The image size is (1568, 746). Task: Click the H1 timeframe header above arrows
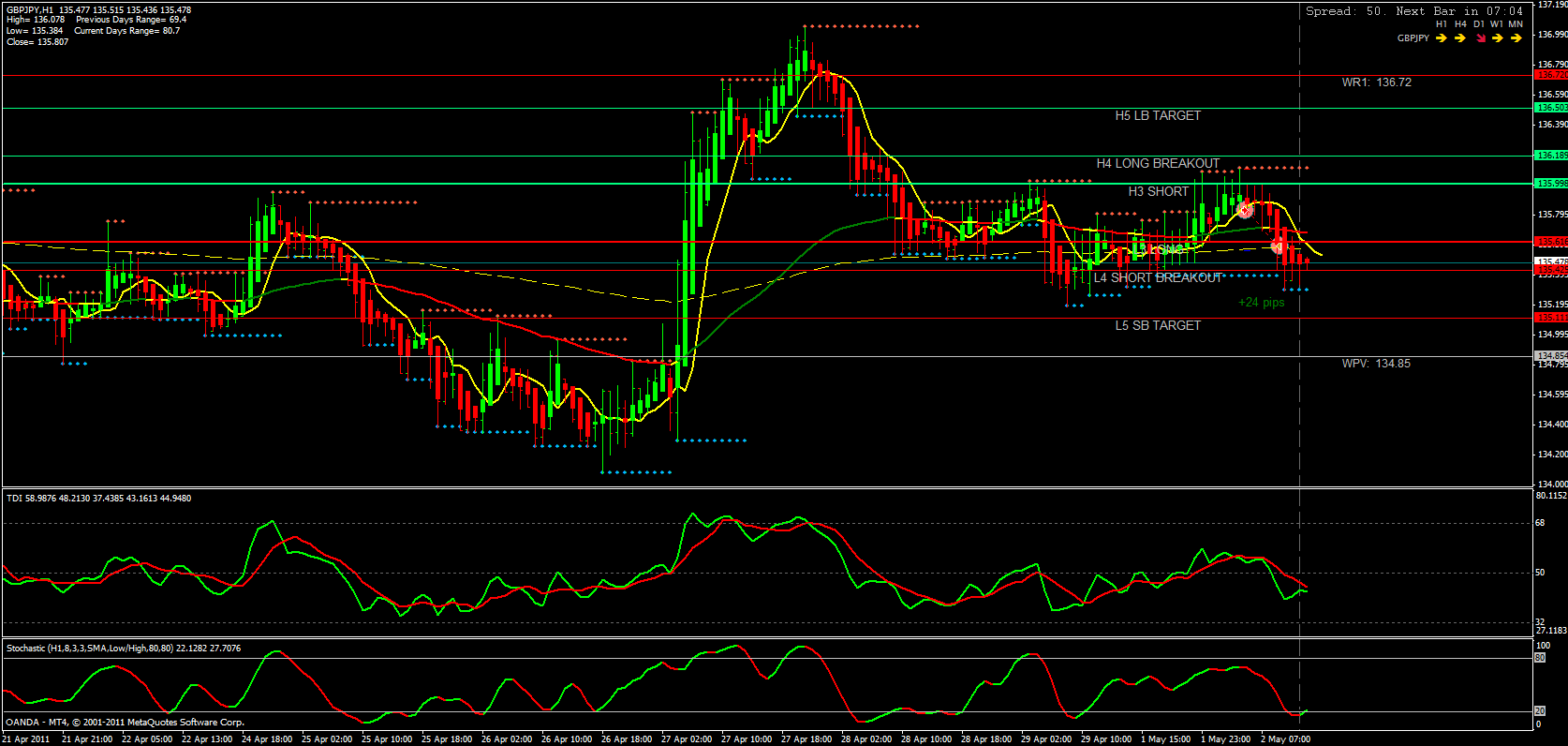(1442, 24)
